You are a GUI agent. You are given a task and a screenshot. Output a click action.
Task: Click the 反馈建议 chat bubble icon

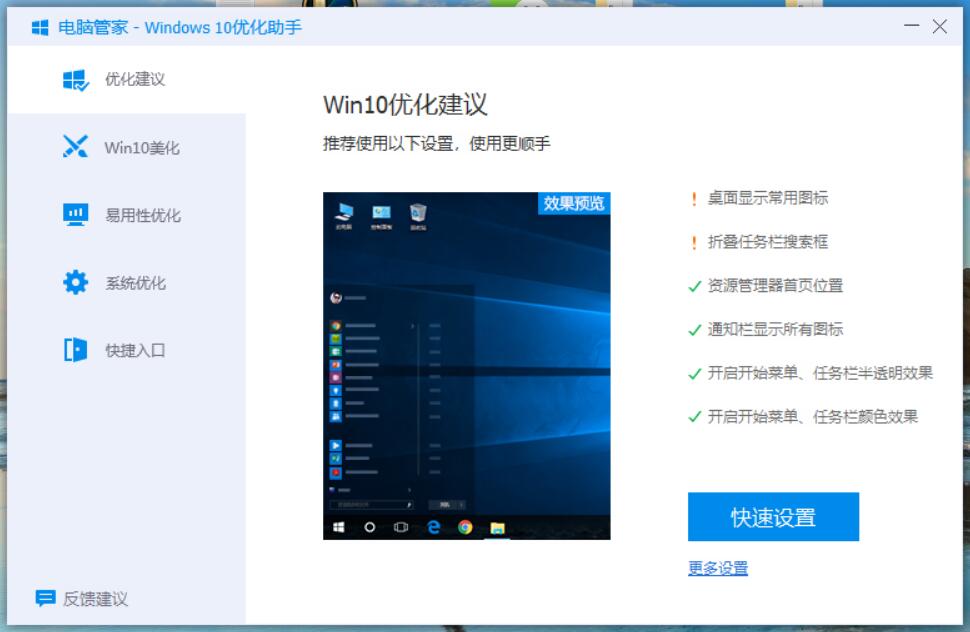(x=45, y=598)
